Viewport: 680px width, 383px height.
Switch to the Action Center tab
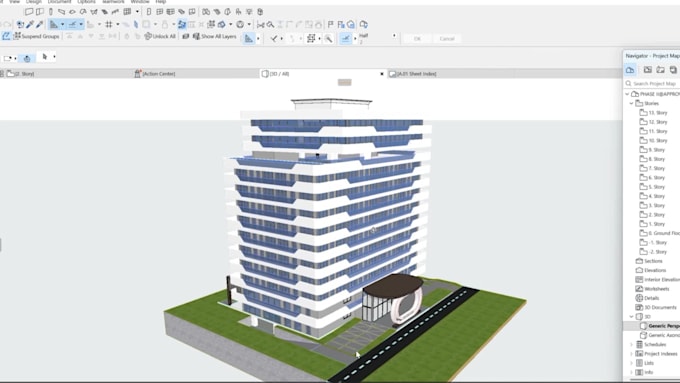155,74
